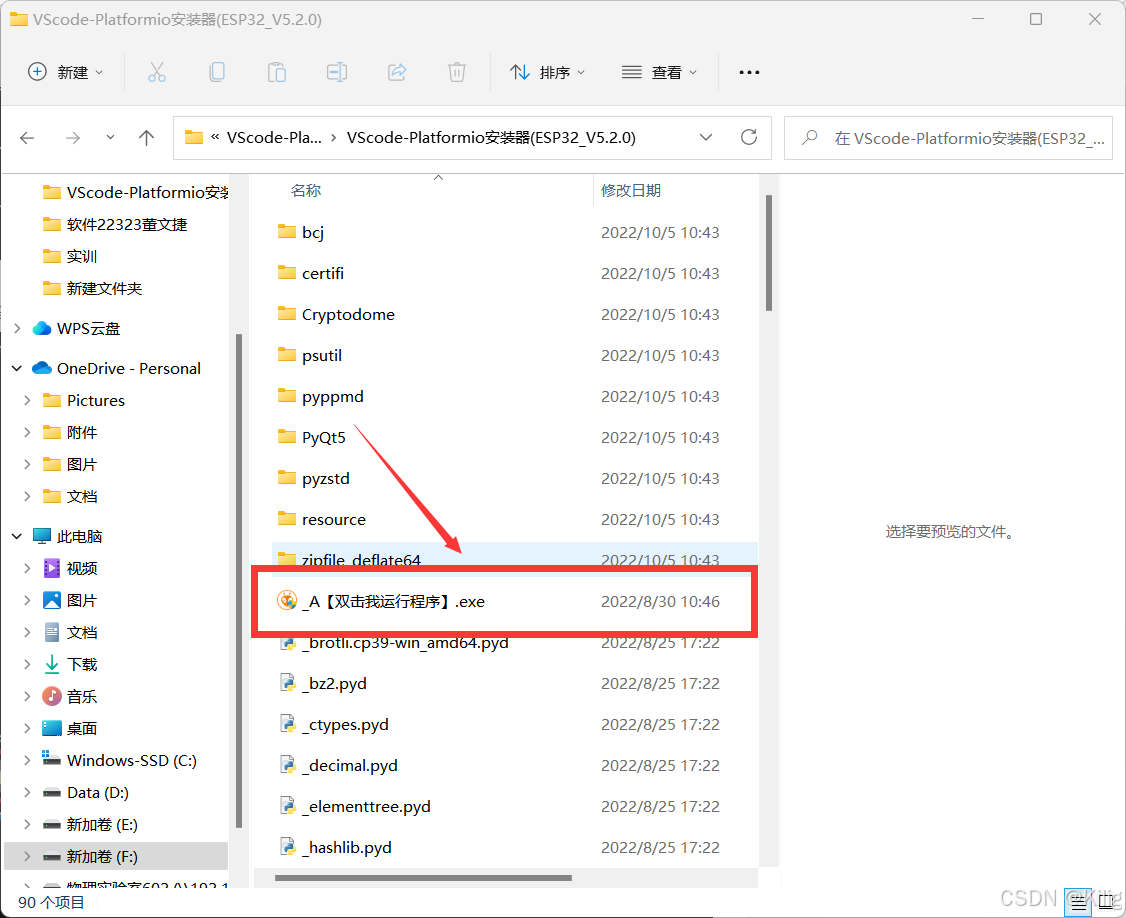Viewport: 1126px width, 918px height.
Task: Open the 新建 dropdown menu
Action: coord(66,73)
